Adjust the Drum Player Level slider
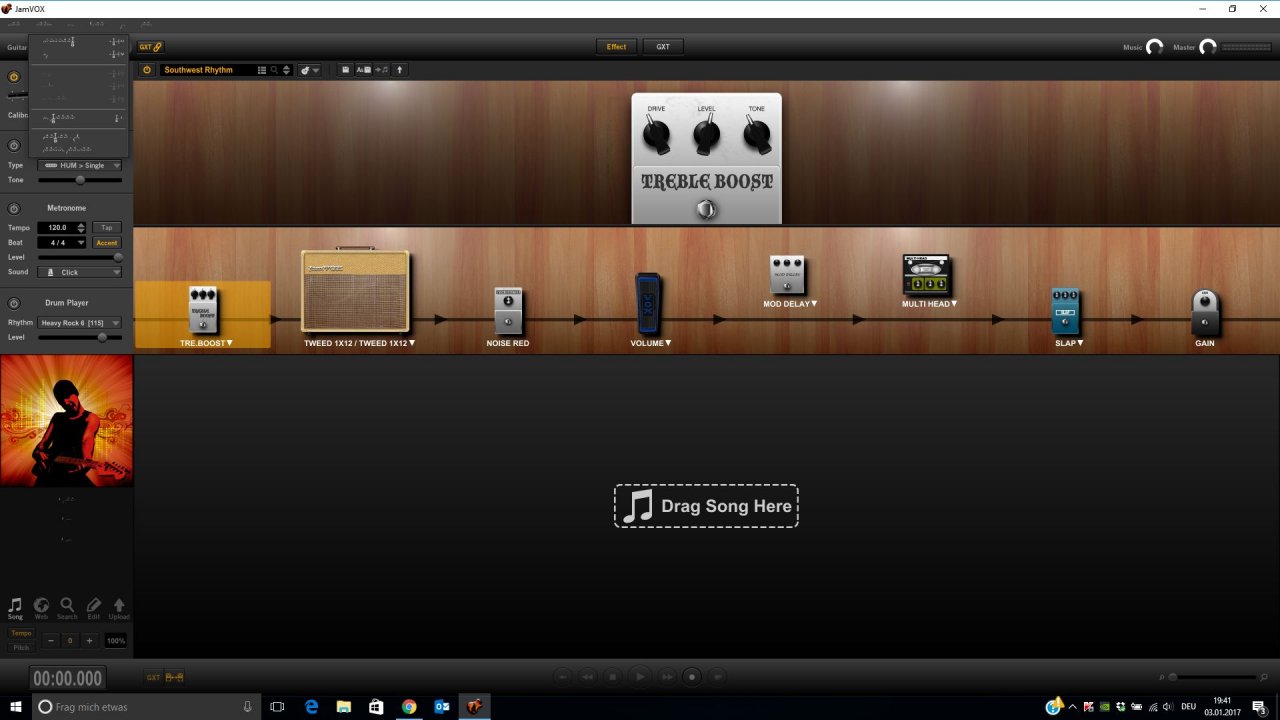 click(x=80, y=337)
